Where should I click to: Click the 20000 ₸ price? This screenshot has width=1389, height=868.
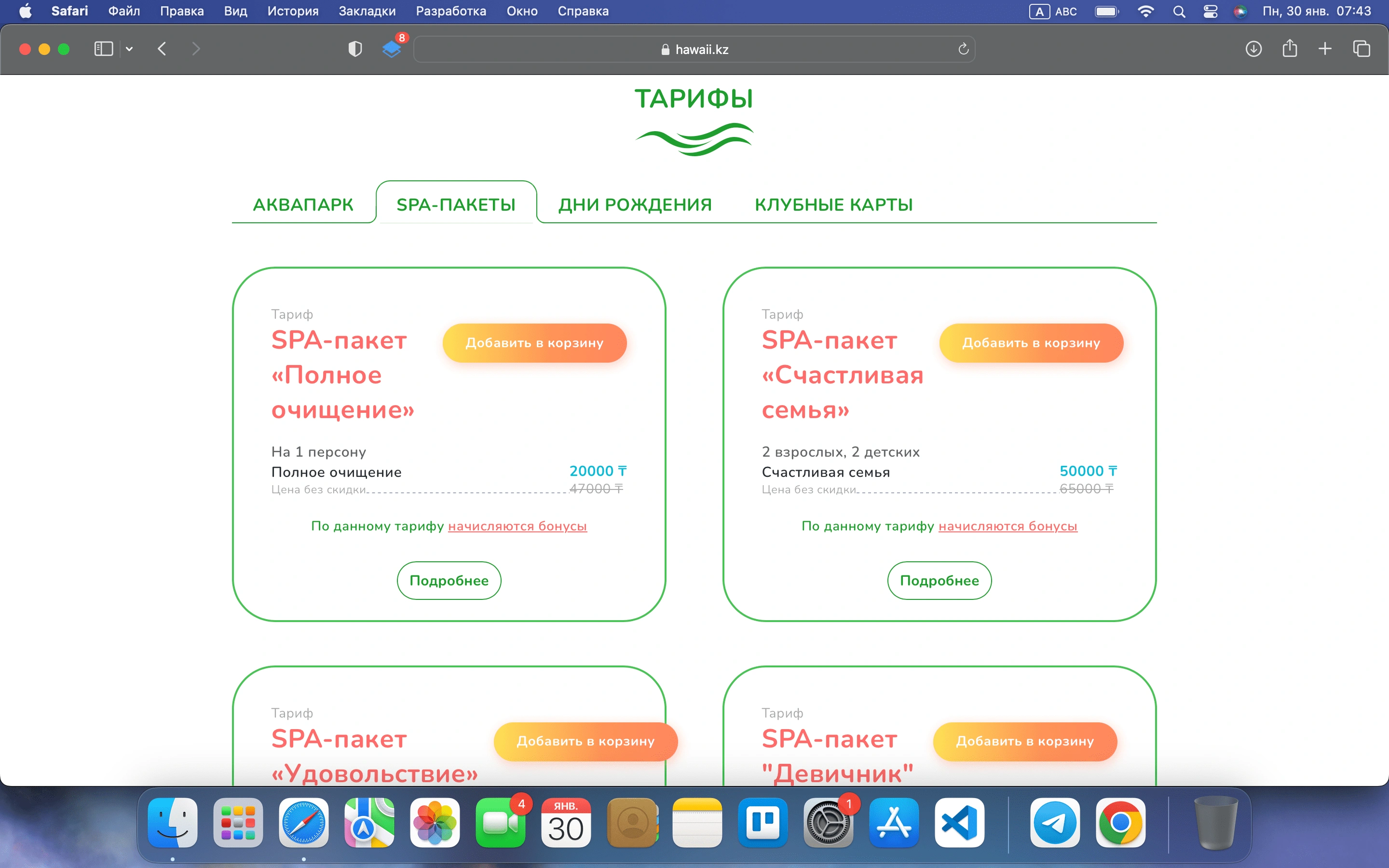(x=598, y=471)
